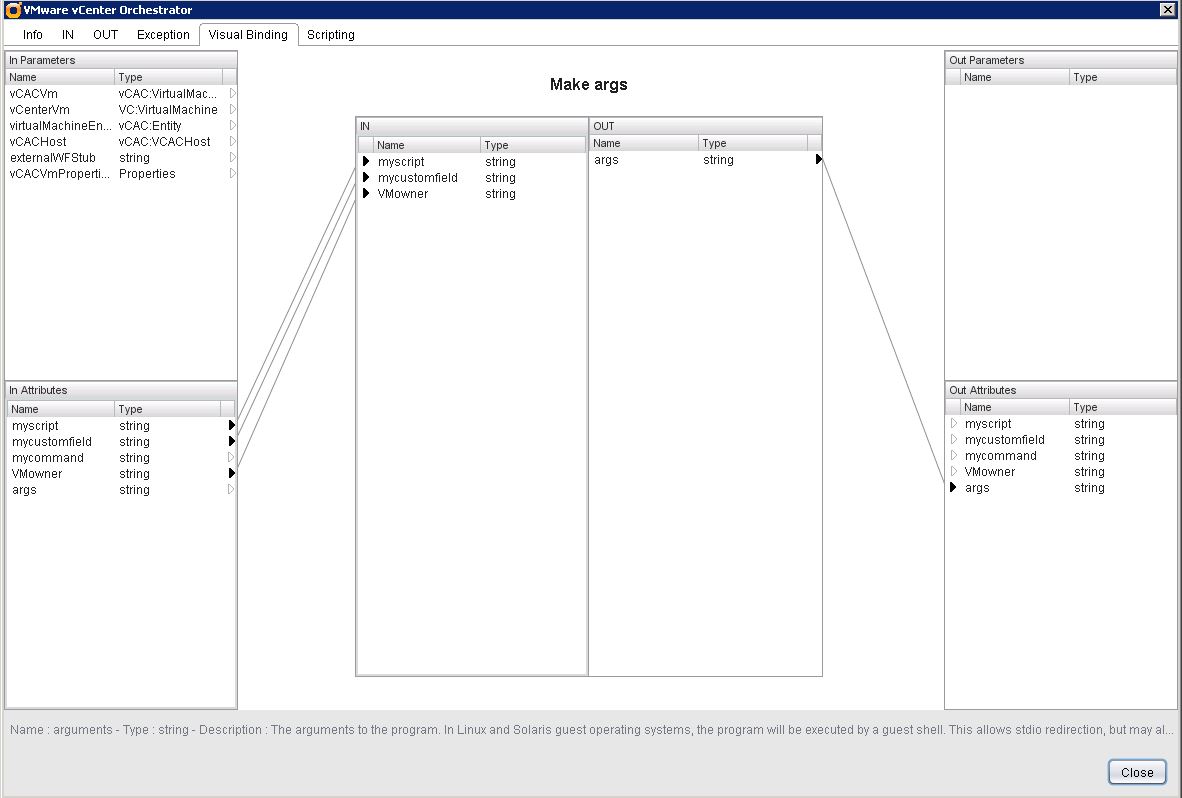Viewport: 1182px width, 798px height.
Task: Click the arrow next to vCACVm in In Parameters
Action: 233,94
